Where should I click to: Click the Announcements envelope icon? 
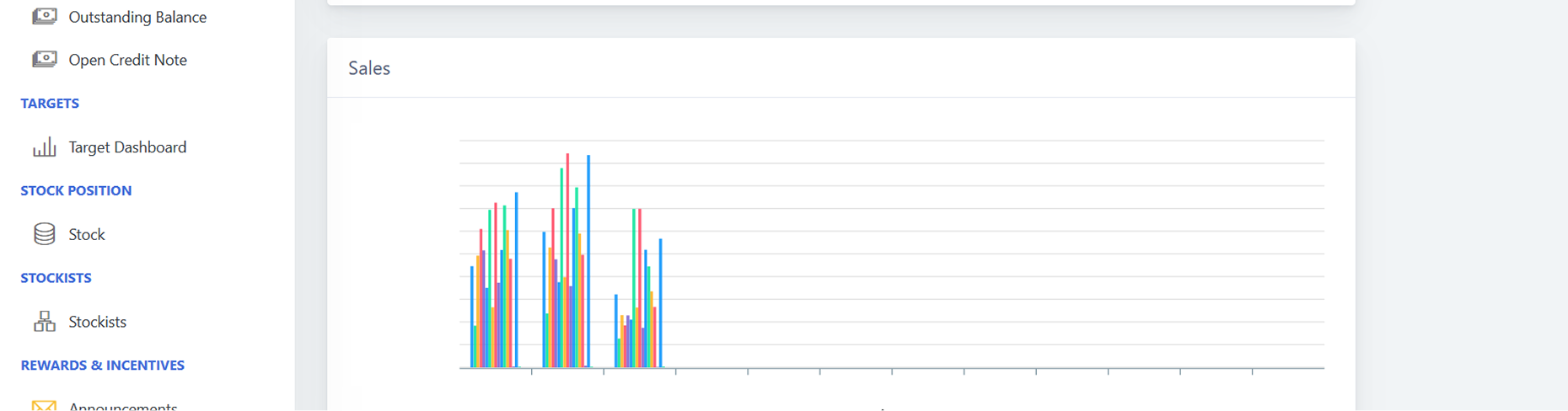(45, 406)
